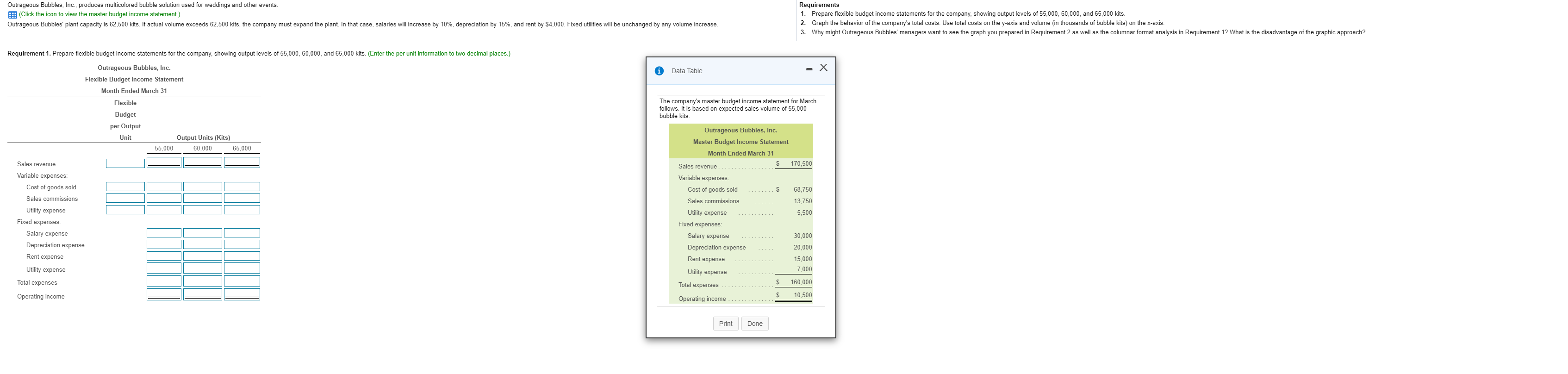Select fixed Utility expense 60,000 kits field
Image resolution: width=1568 pixels, height=374 pixels.
click(x=203, y=268)
